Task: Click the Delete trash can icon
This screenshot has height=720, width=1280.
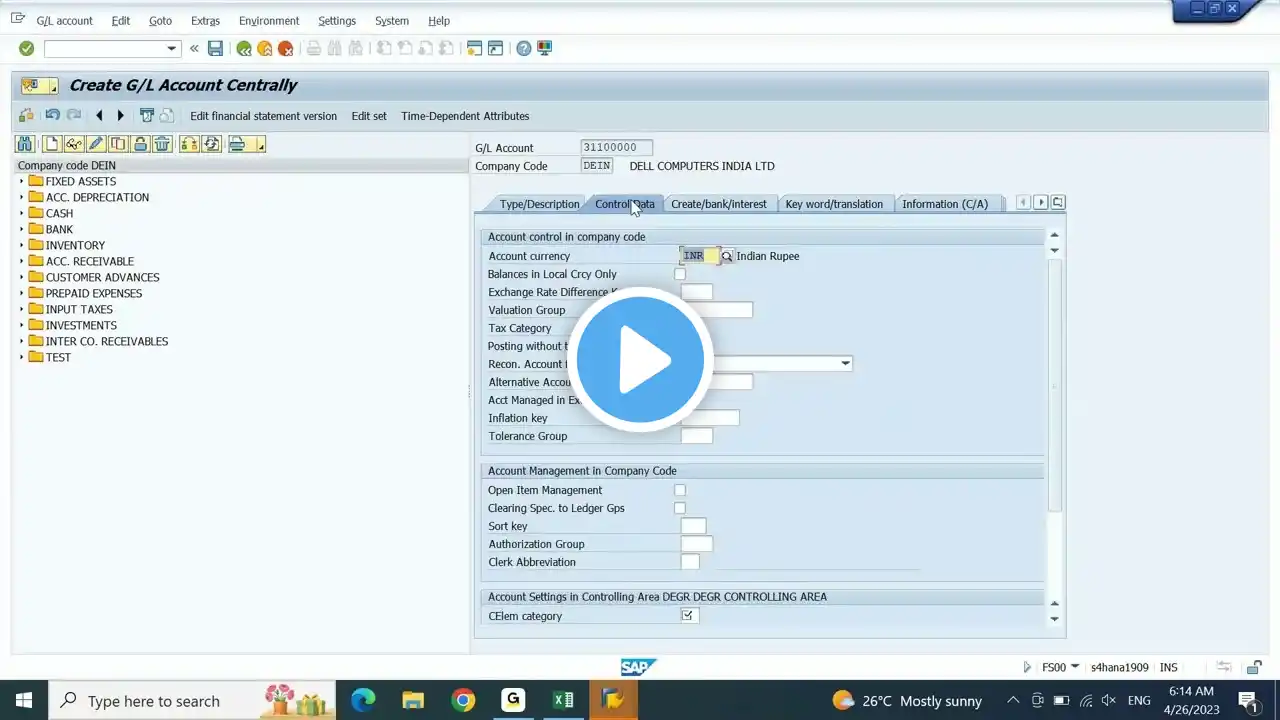Action: (x=162, y=144)
